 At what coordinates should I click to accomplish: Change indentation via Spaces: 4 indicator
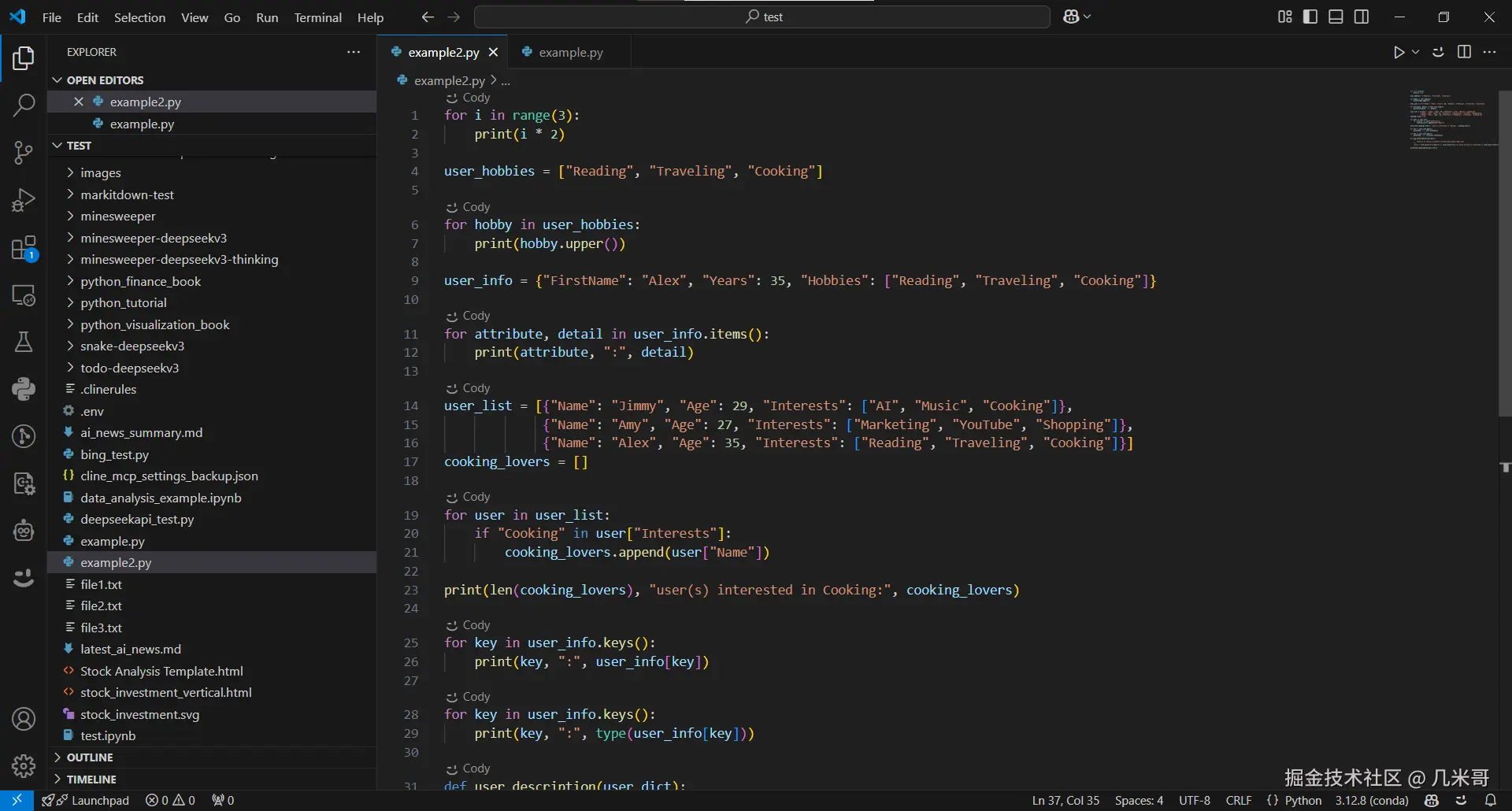tap(1140, 800)
